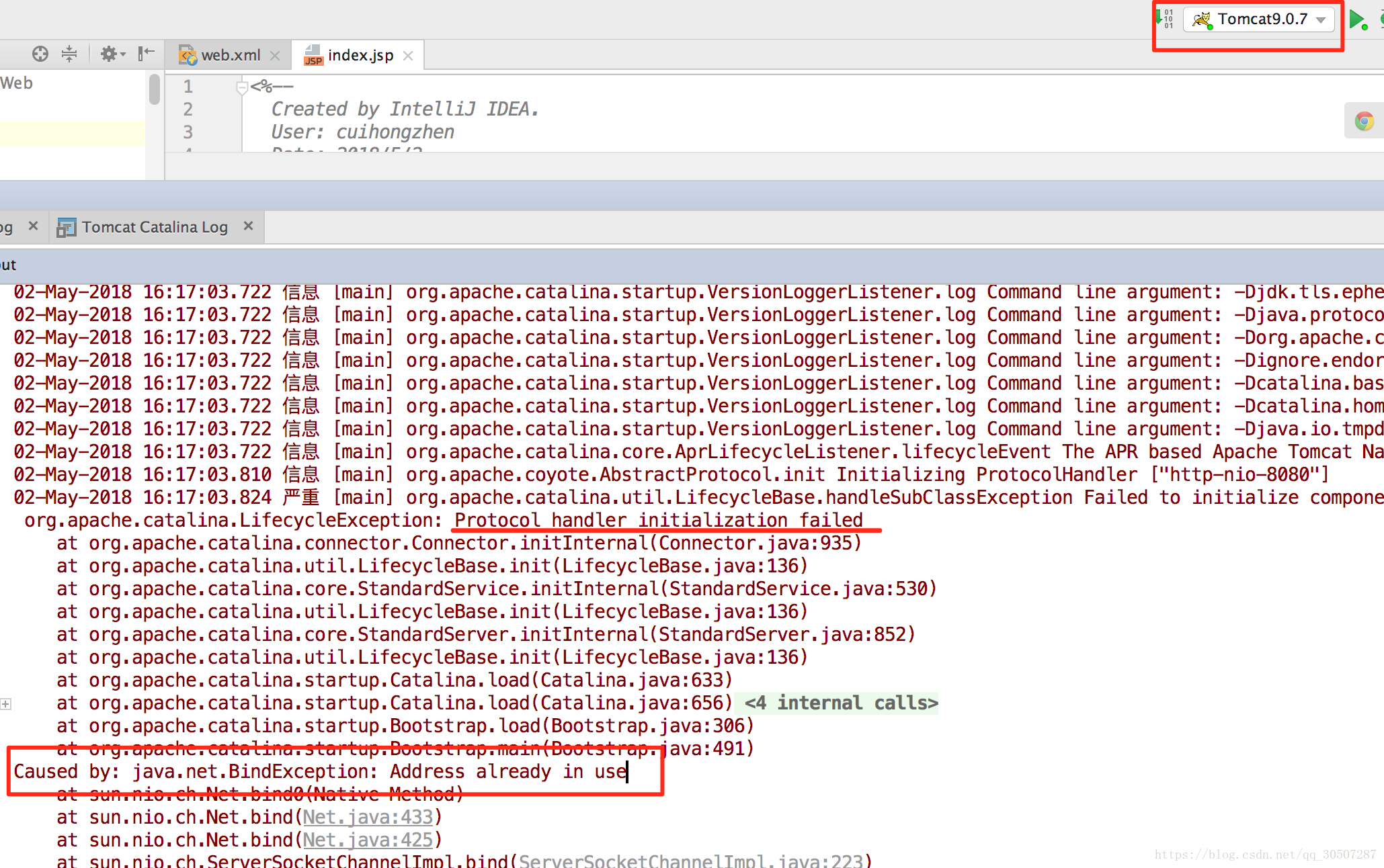Open browser preview via the Chrome icon

[x=1363, y=120]
